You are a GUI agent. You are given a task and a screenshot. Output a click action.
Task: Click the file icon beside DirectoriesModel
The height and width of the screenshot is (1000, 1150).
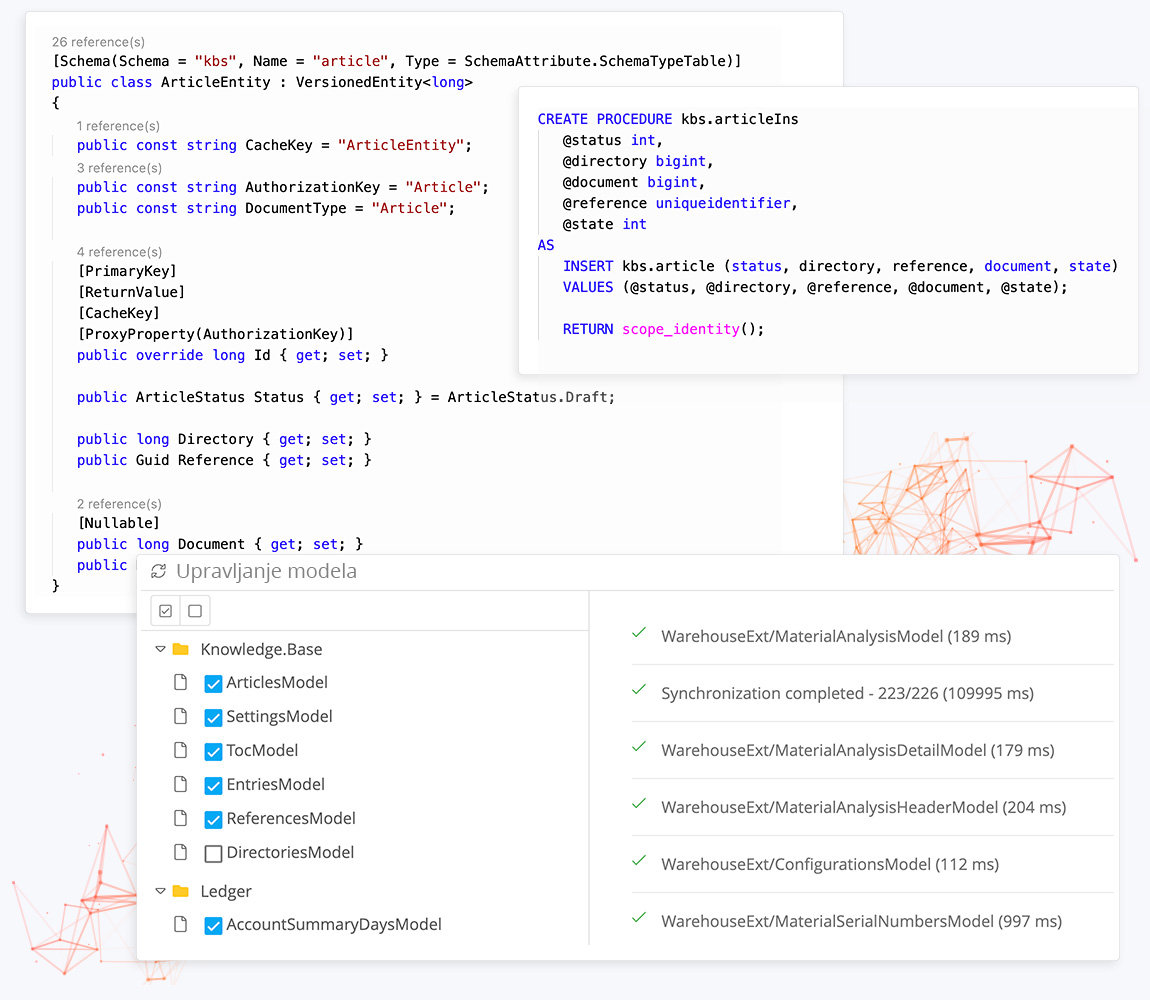(181, 853)
